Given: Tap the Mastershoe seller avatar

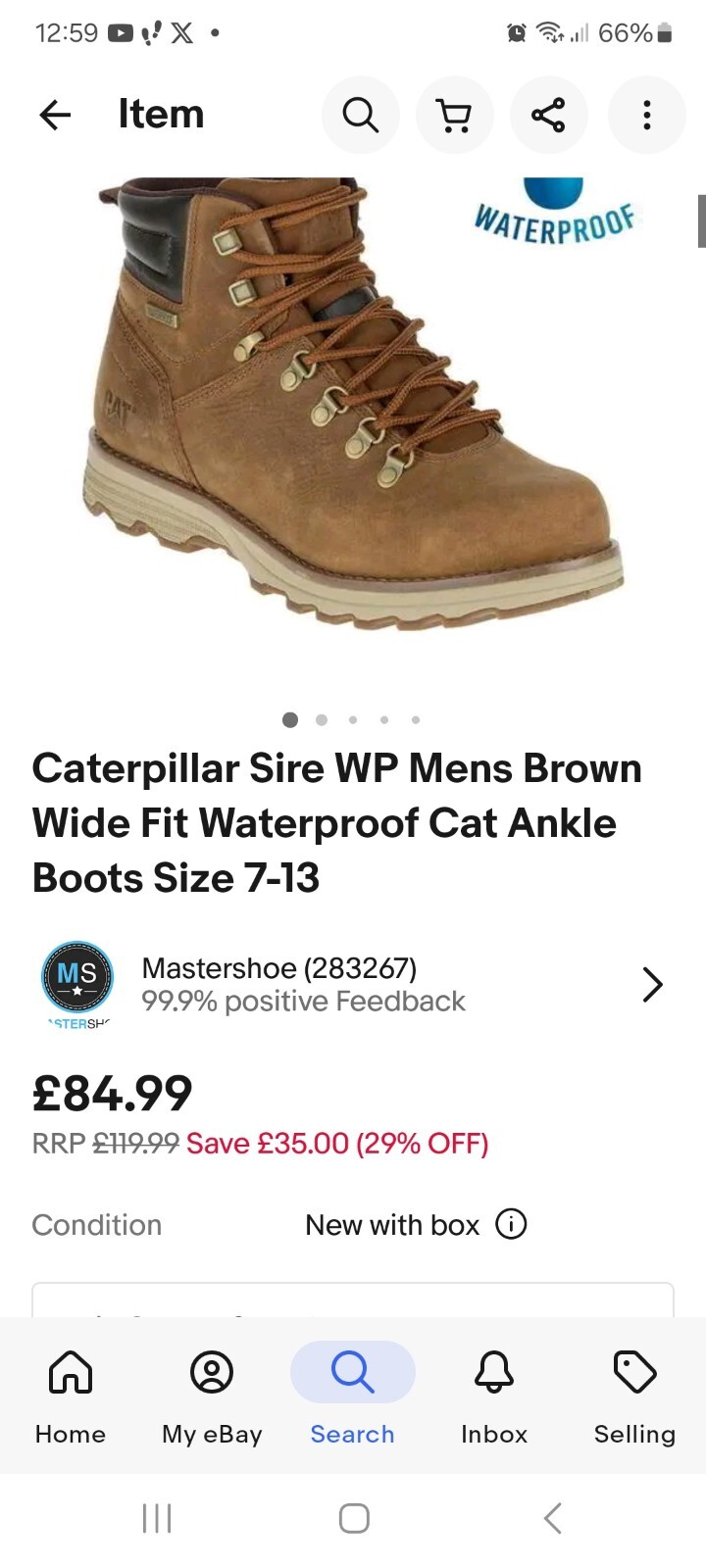Looking at the screenshot, I should coord(76,980).
